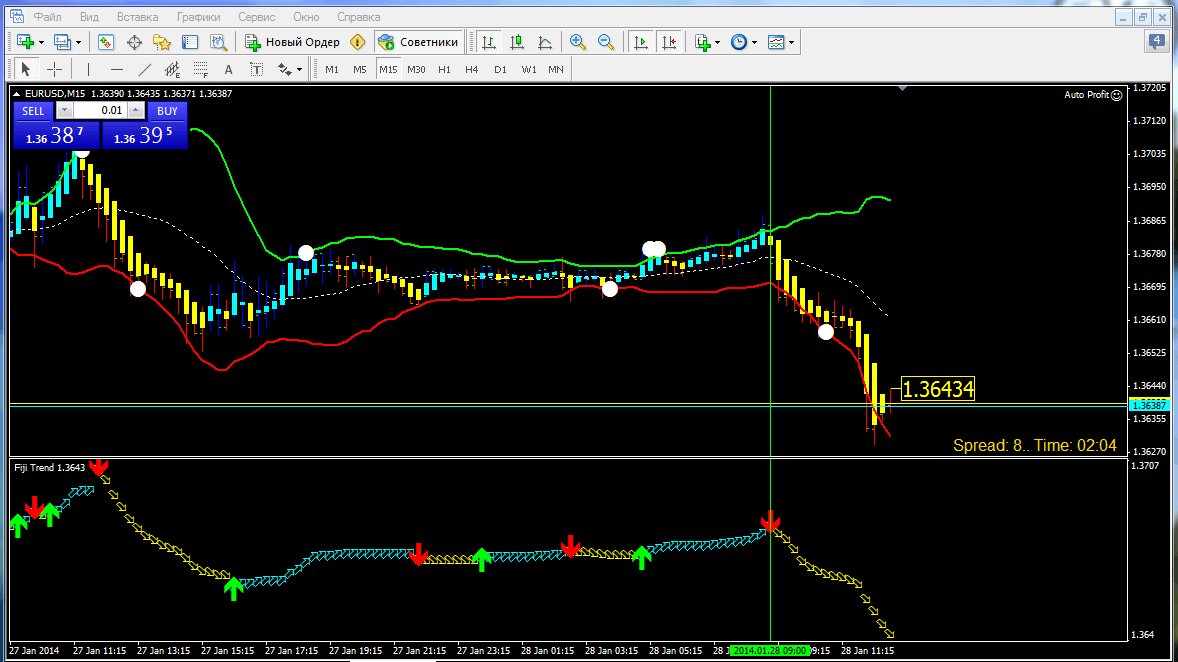Select the Fibonacci retracement tool
1178x662 pixels.
click(201, 69)
